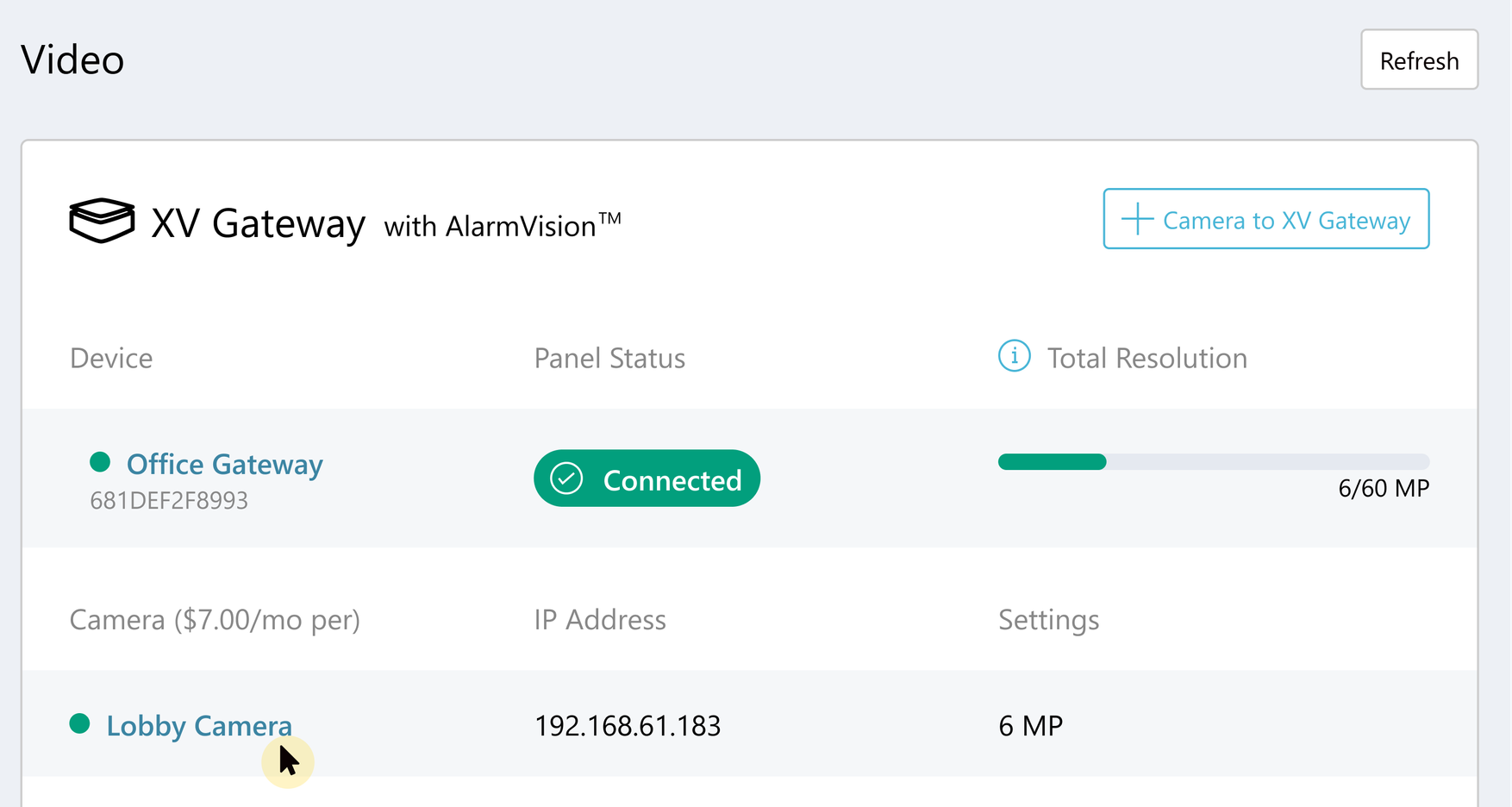This screenshot has width=1512, height=807.
Task: Click the gateway serial number 681DEF2F8993
Action: click(x=169, y=501)
